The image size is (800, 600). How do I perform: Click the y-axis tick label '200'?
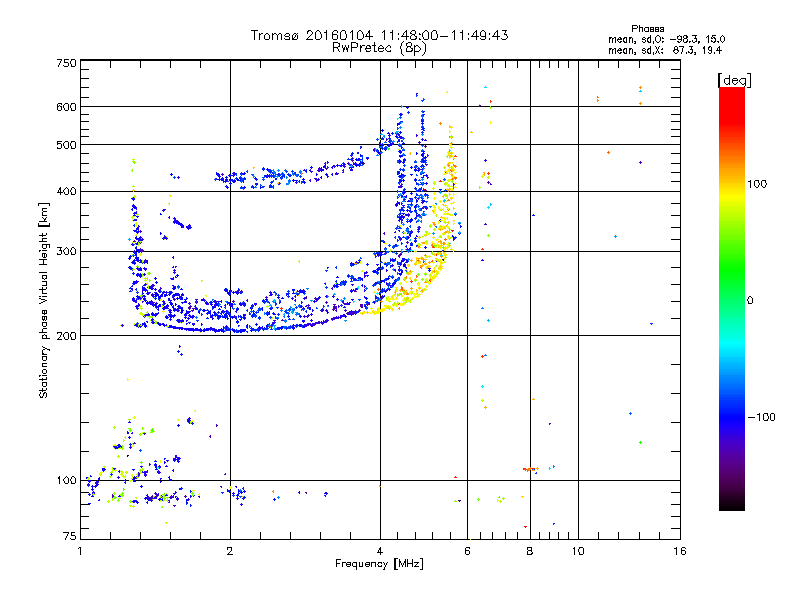66,336
